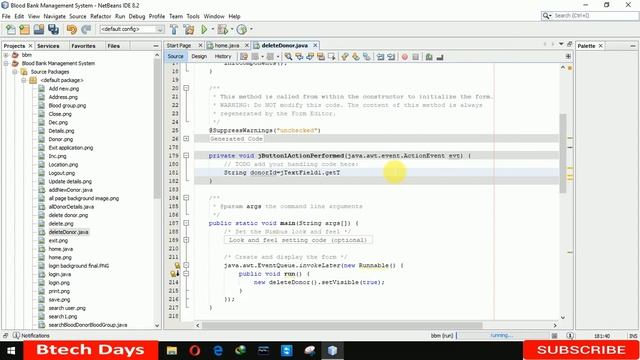
Task: Collapse the main method fold at line 187
Action: coord(186,223)
